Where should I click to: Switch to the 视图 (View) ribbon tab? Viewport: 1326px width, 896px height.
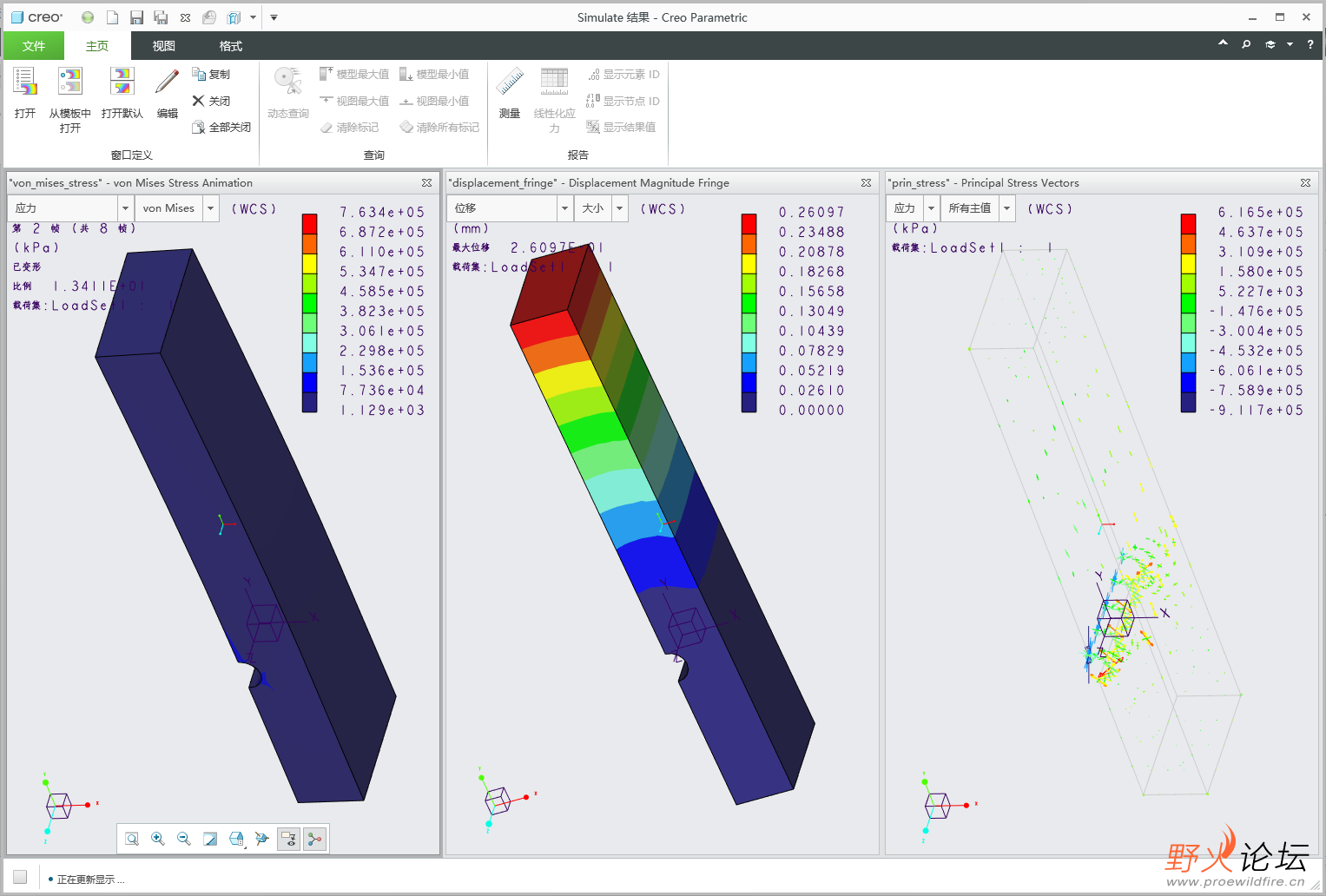tap(164, 46)
